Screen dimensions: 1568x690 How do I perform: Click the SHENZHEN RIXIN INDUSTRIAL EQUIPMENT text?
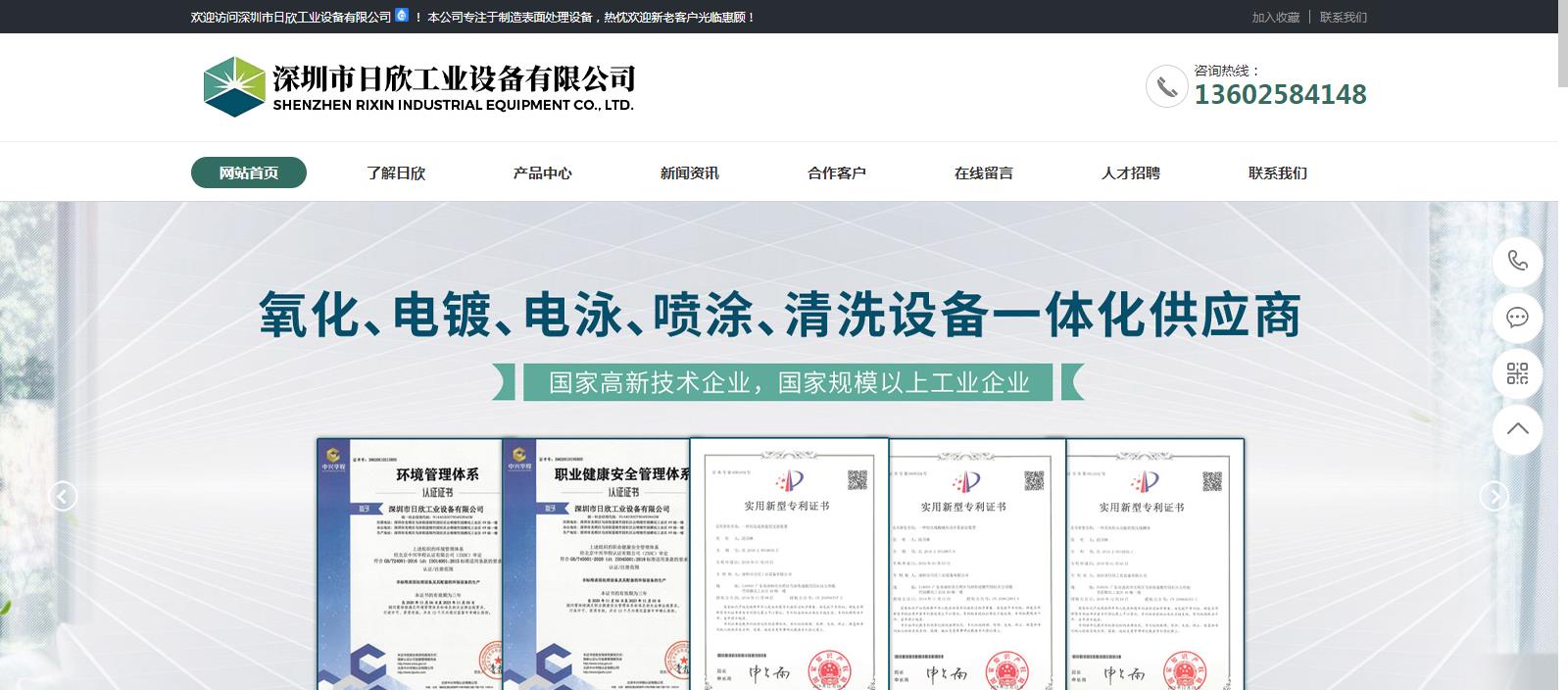coord(454,105)
